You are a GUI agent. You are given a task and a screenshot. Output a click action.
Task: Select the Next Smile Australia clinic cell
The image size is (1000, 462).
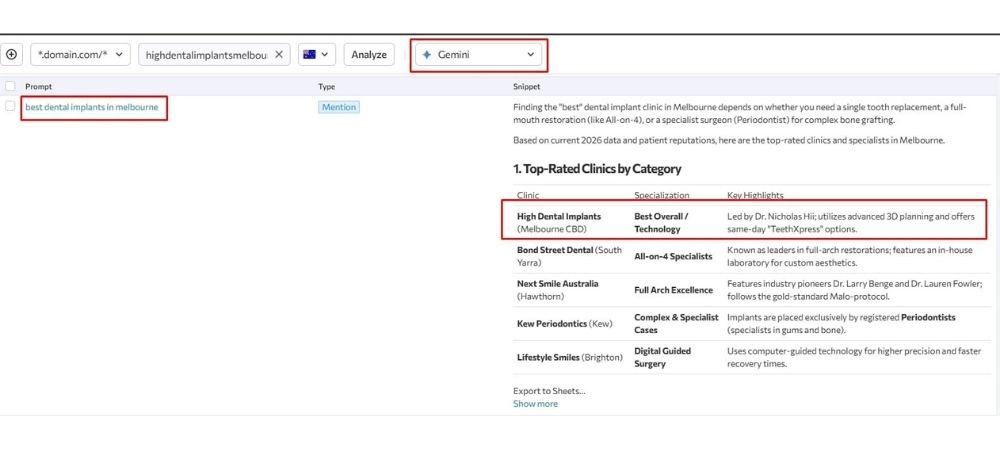point(558,290)
